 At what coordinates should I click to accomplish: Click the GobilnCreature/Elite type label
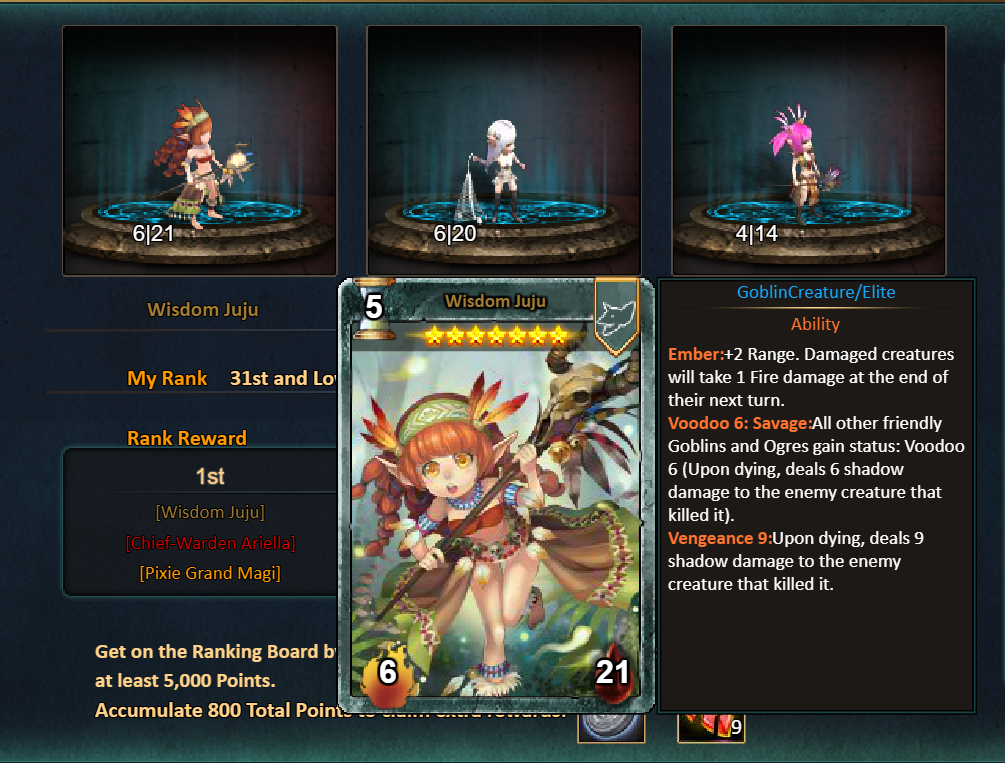pyautogui.click(x=816, y=292)
